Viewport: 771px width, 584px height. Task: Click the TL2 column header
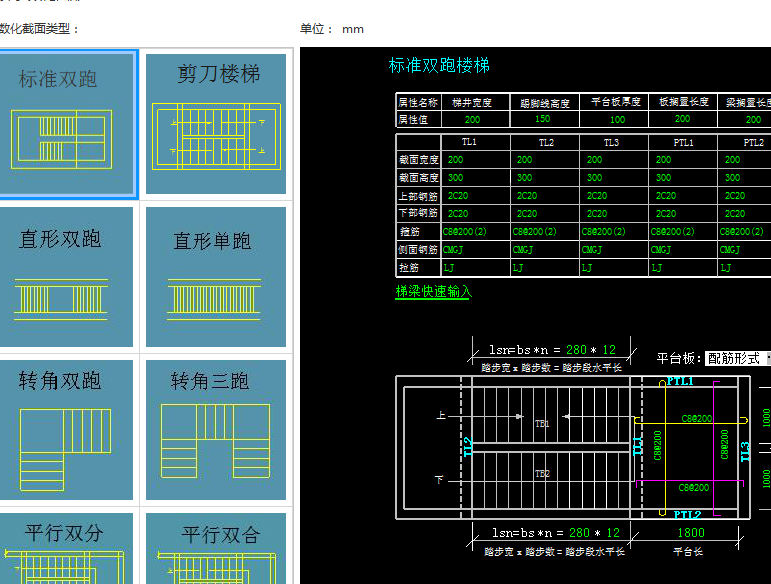546,143
